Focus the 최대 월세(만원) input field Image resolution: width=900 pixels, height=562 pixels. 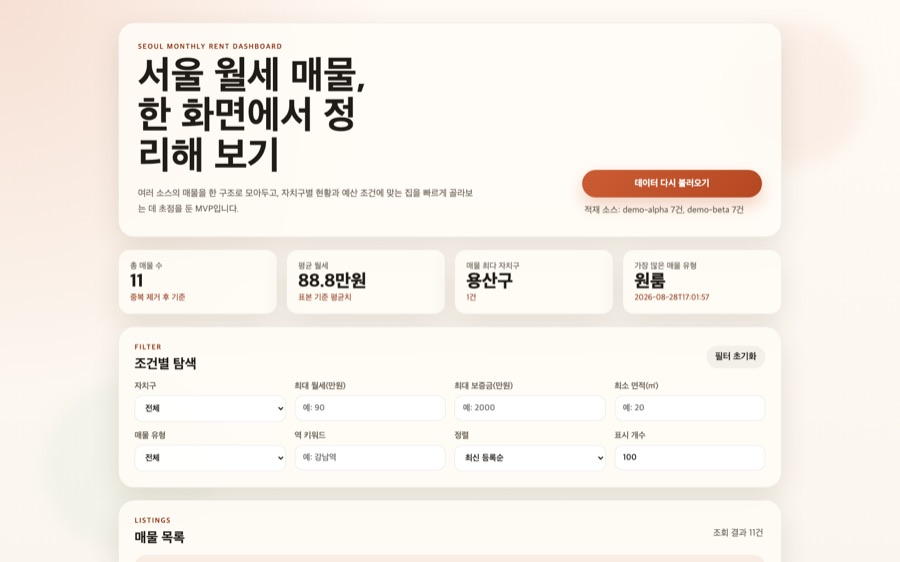370,408
